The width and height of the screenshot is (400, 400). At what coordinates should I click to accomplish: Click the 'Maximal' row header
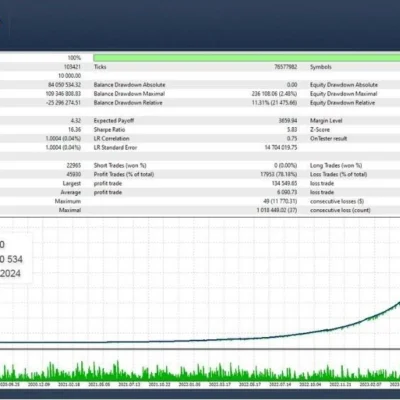(x=70, y=211)
